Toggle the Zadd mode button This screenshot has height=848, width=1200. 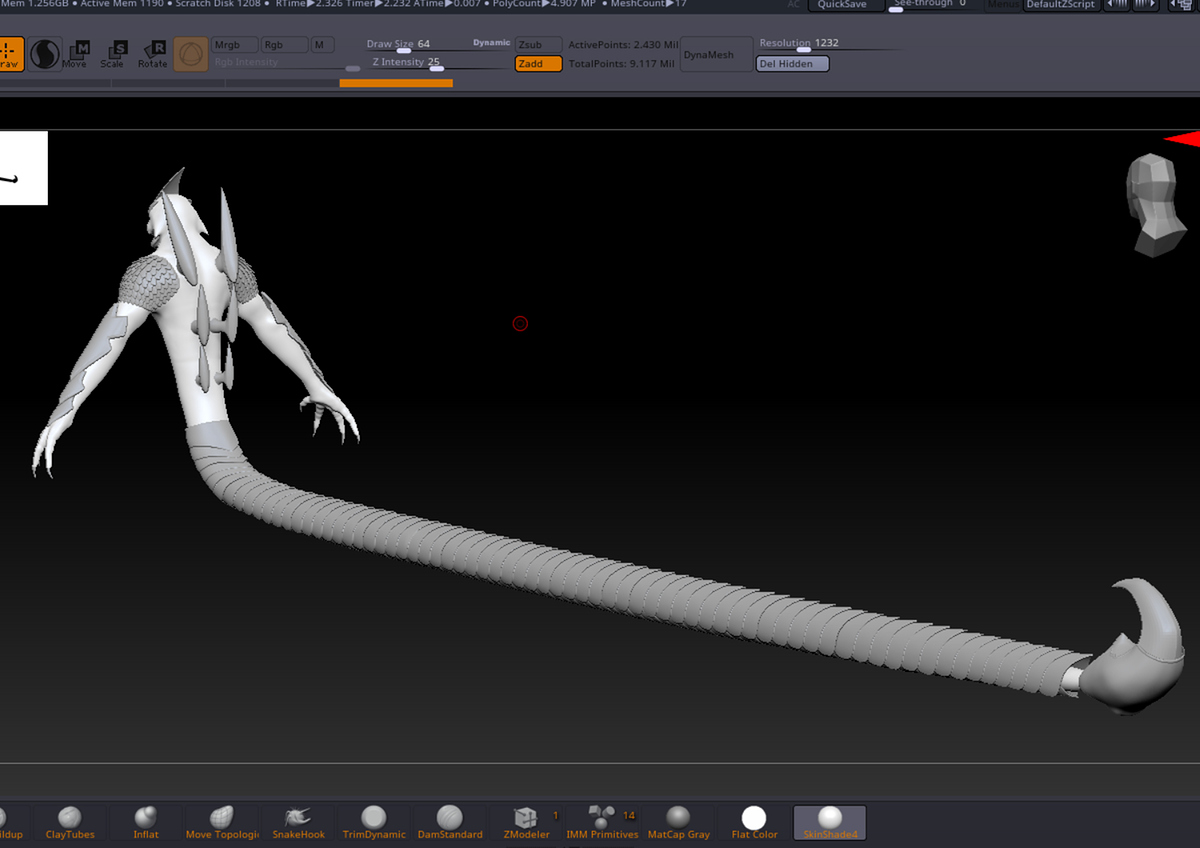538,64
